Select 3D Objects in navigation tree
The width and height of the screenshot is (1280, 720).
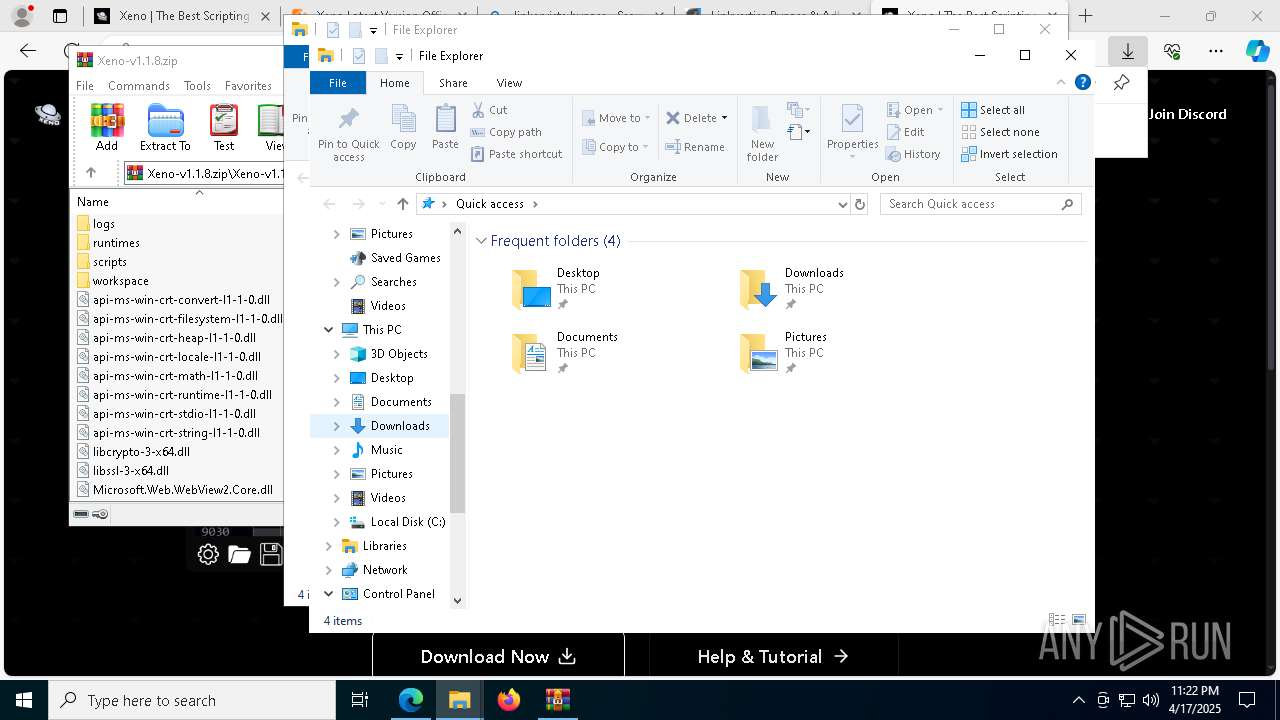[399, 354]
